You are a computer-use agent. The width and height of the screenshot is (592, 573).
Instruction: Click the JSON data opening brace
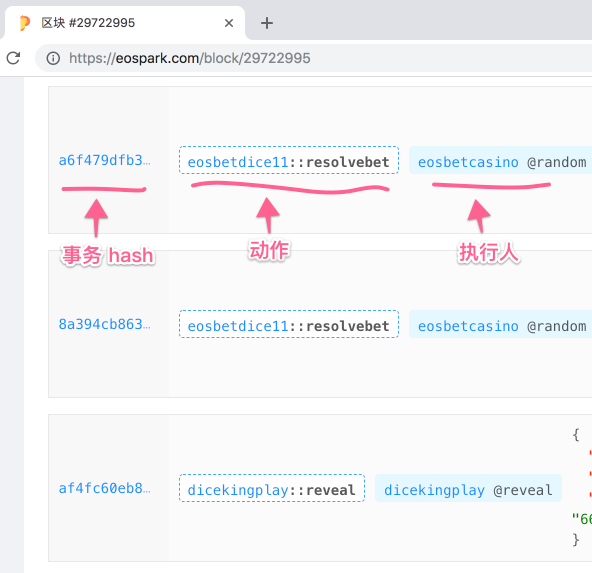click(576, 434)
